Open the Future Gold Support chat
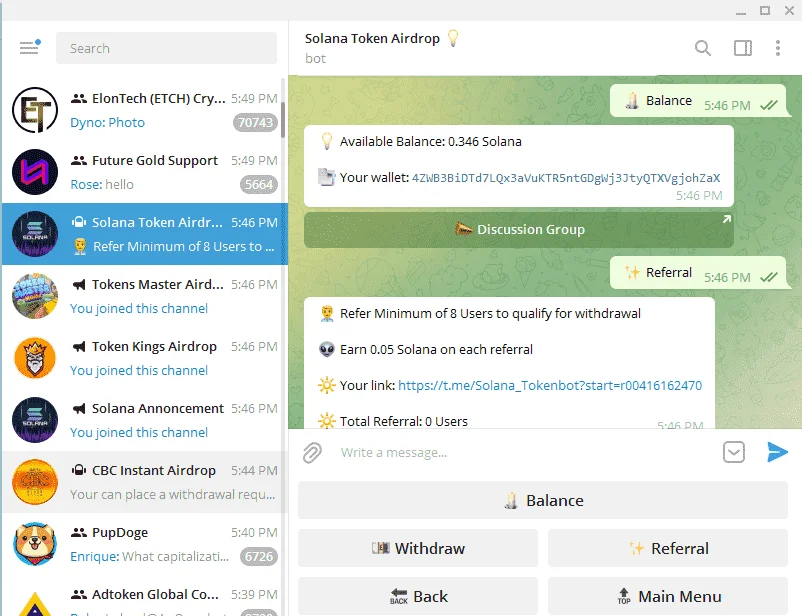The image size is (802, 616). coord(145,172)
